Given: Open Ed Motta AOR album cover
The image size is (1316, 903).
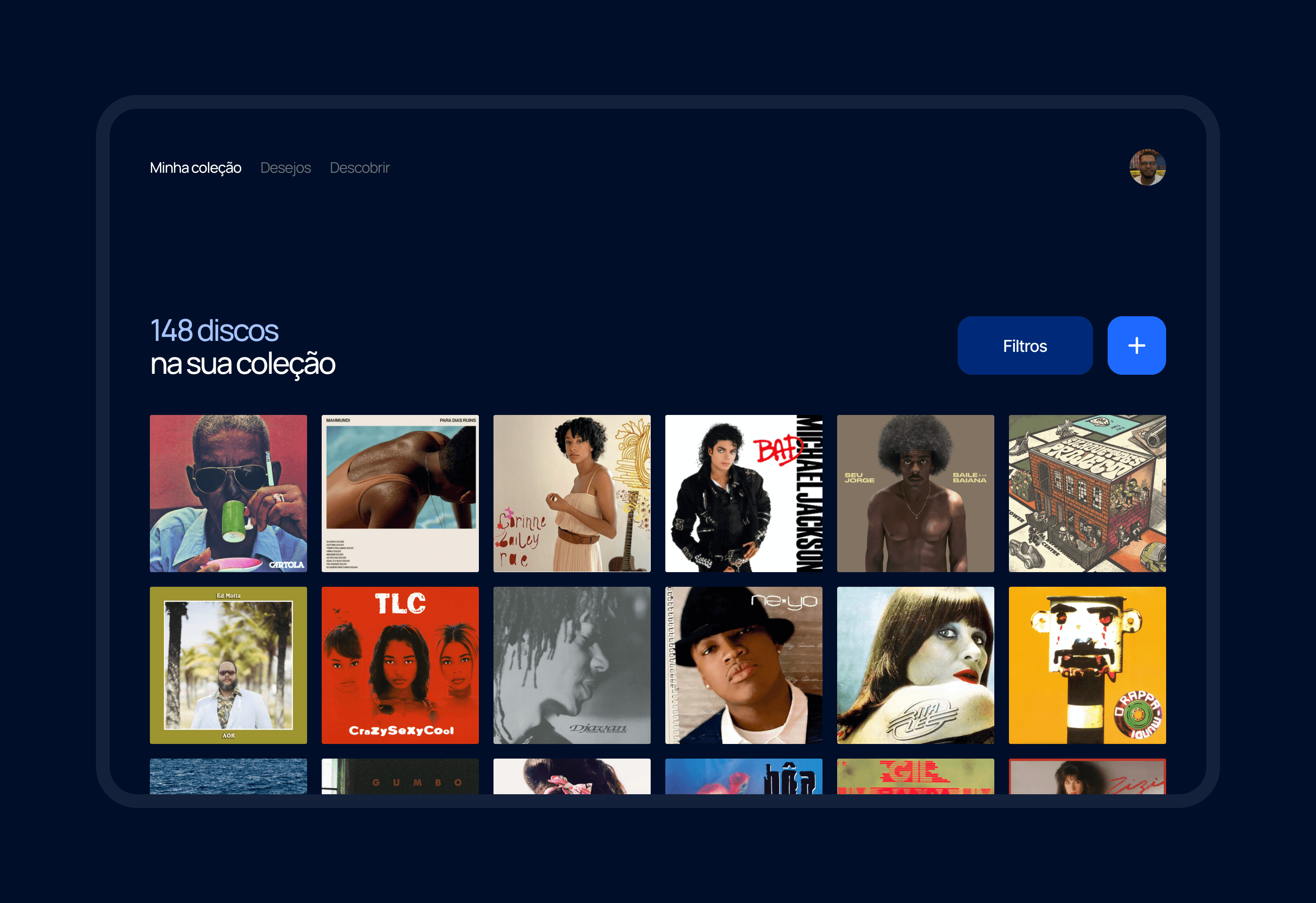Looking at the screenshot, I should (228, 664).
